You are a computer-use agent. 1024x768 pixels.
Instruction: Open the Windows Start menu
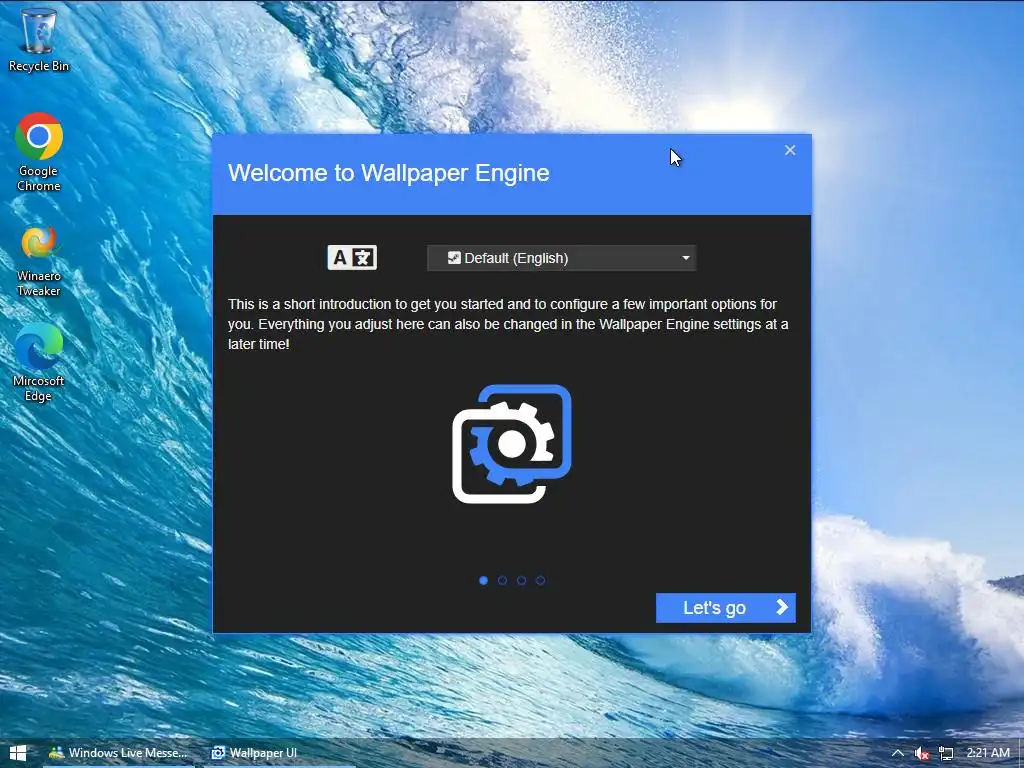(x=18, y=753)
